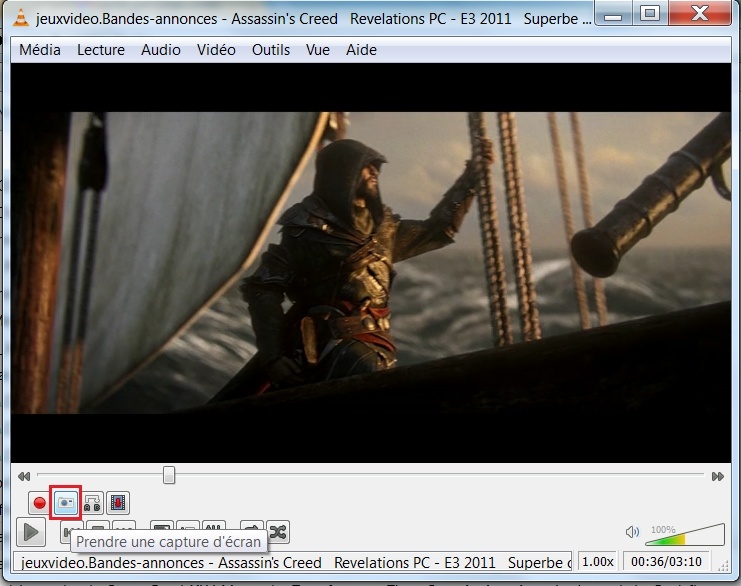This screenshot has height=586, width=741.
Task: Open the Audio menu
Action: pos(161,50)
